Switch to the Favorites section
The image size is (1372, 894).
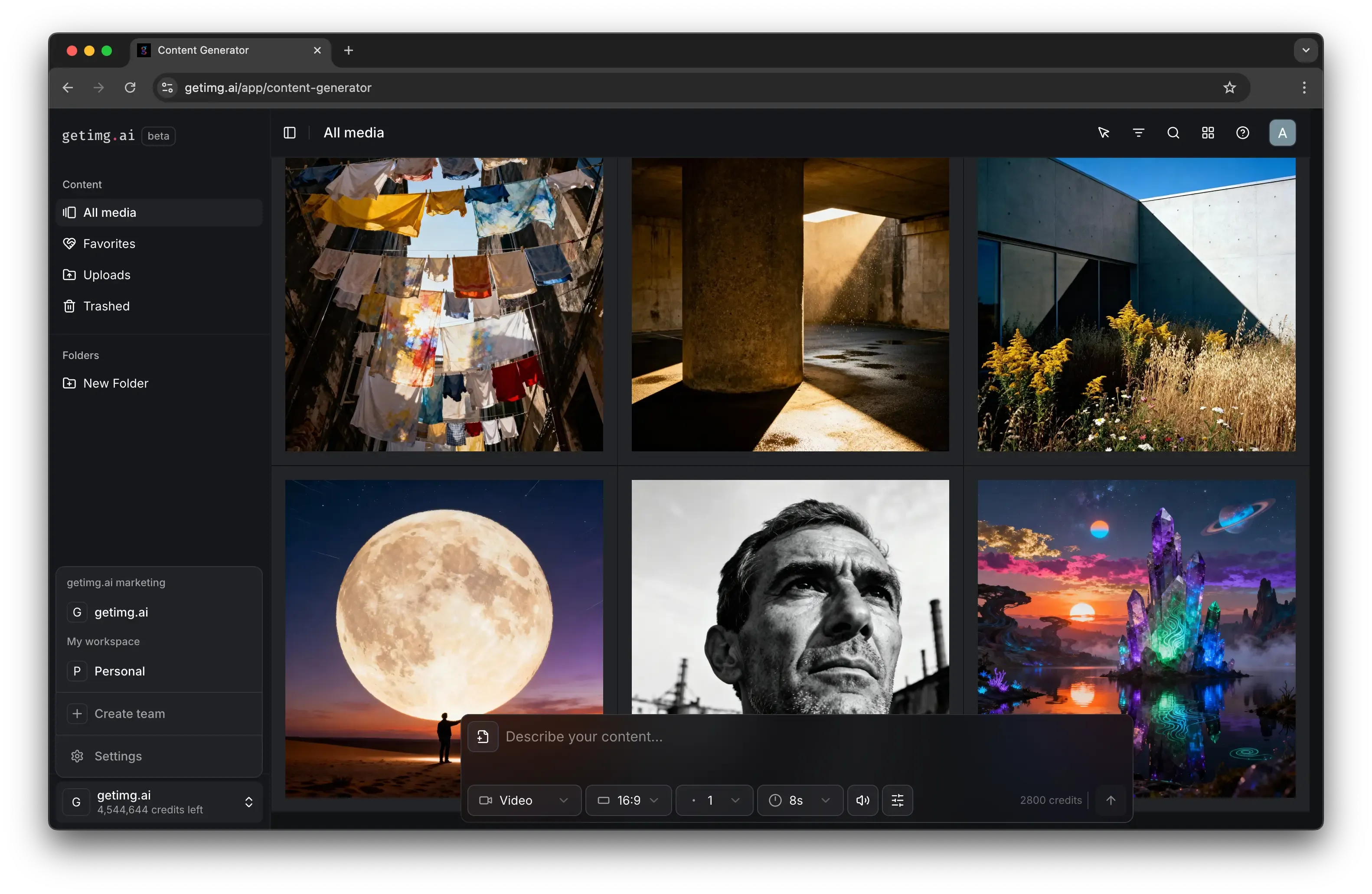110,243
